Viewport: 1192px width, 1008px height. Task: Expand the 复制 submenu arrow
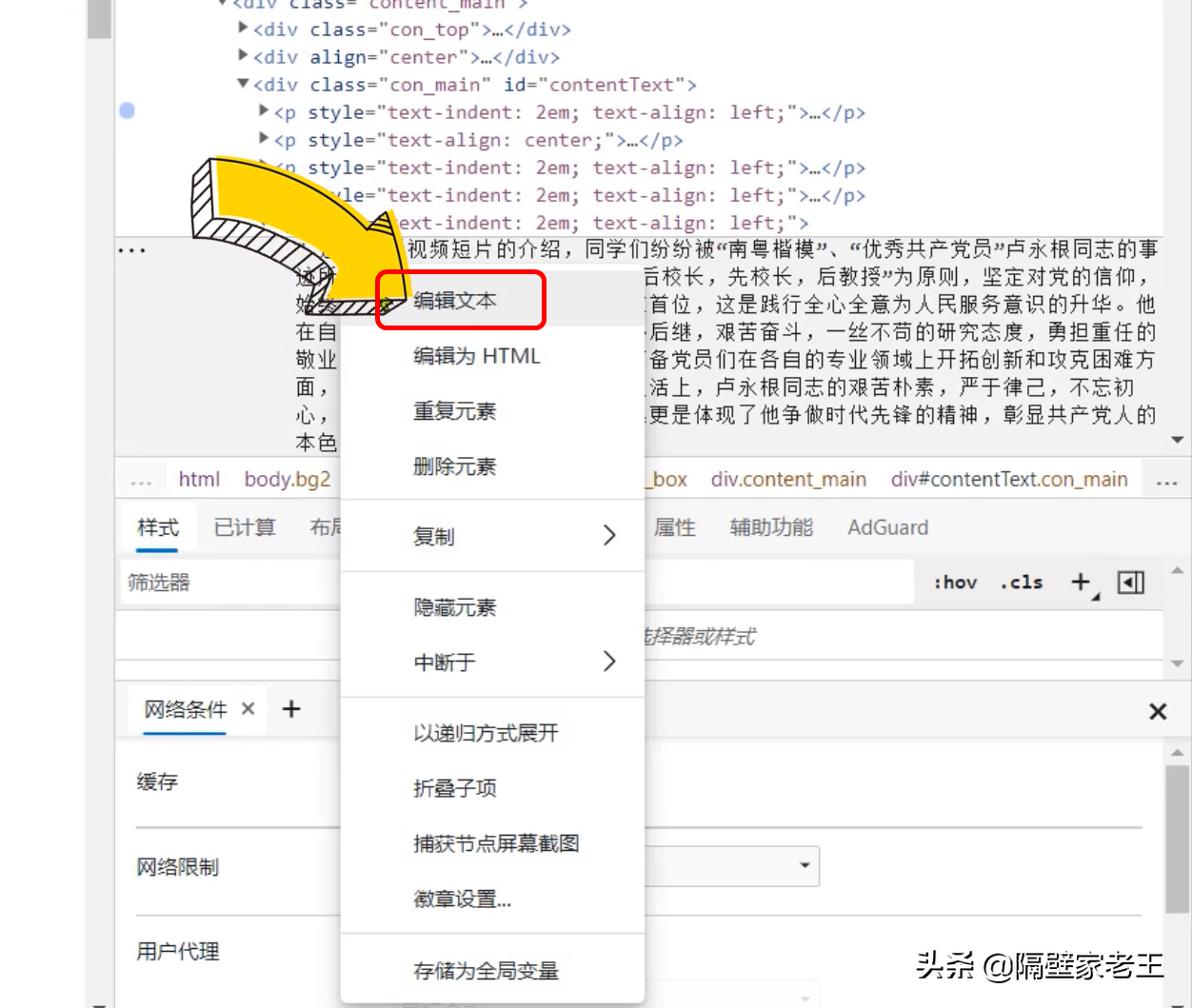click(x=610, y=535)
